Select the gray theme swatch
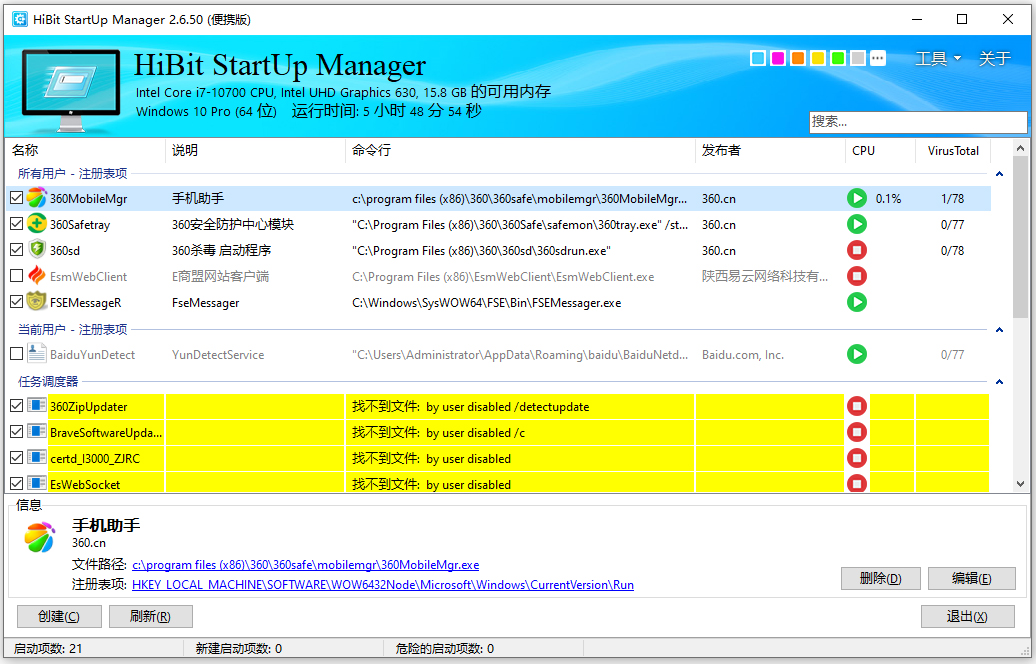 click(x=858, y=58)
